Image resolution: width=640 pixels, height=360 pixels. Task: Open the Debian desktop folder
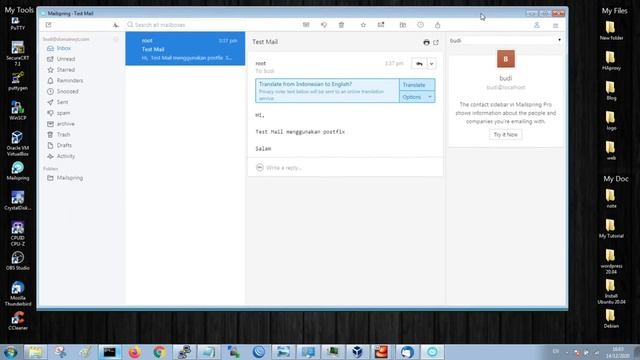[611, 319]
